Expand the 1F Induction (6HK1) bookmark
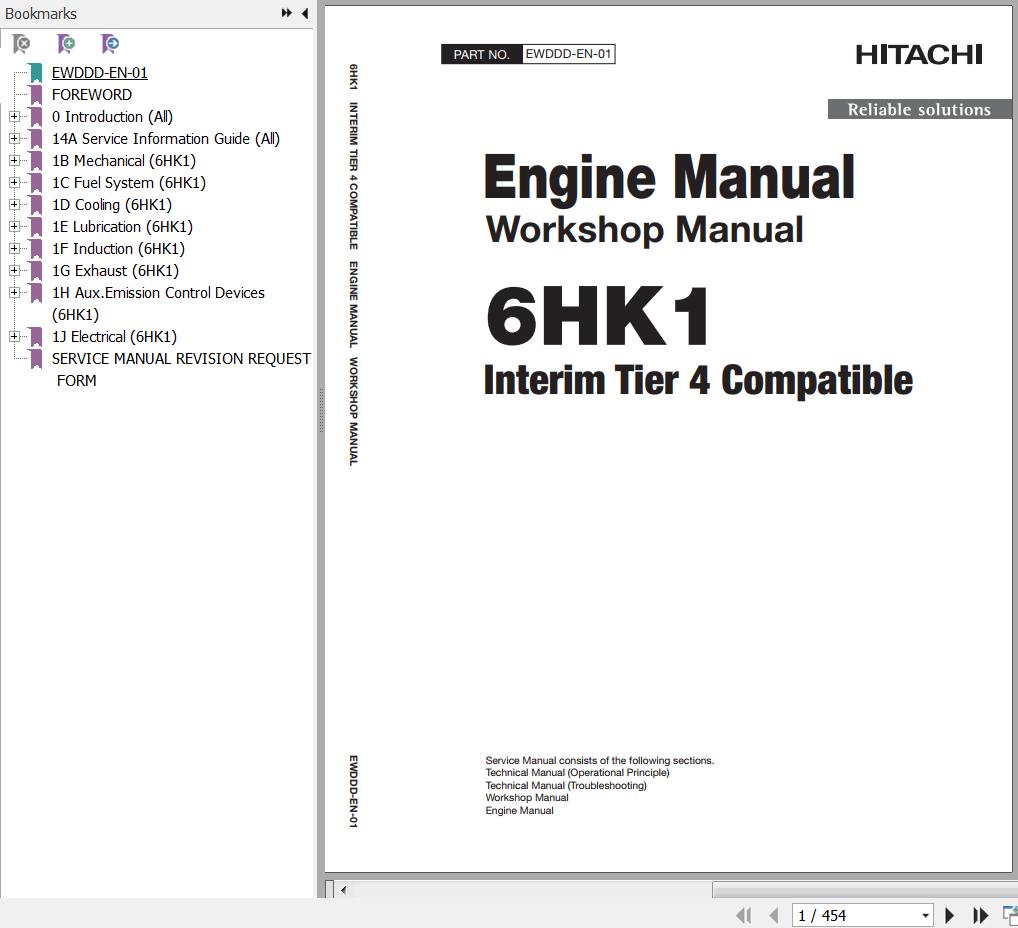 (14, 249)
